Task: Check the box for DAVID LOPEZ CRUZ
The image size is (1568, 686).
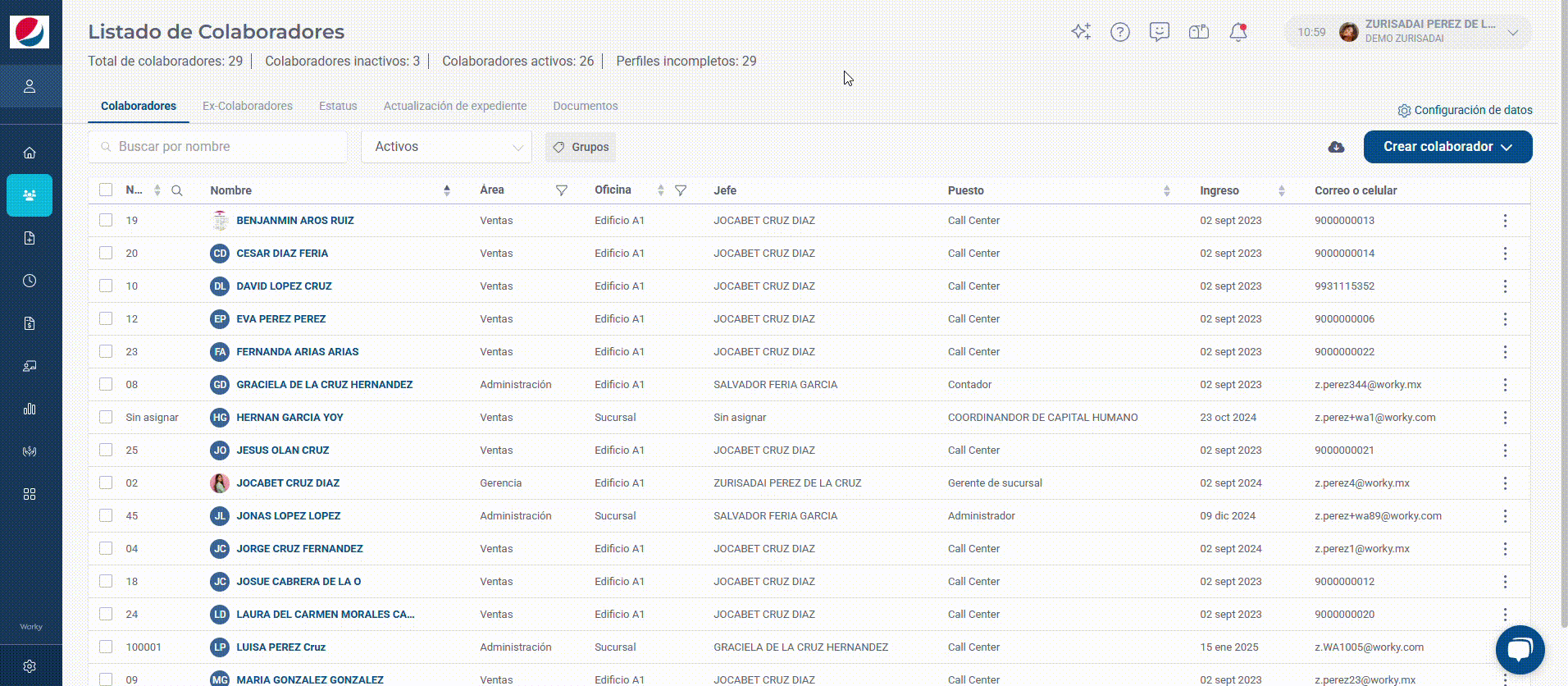Action: click(106, 286)
